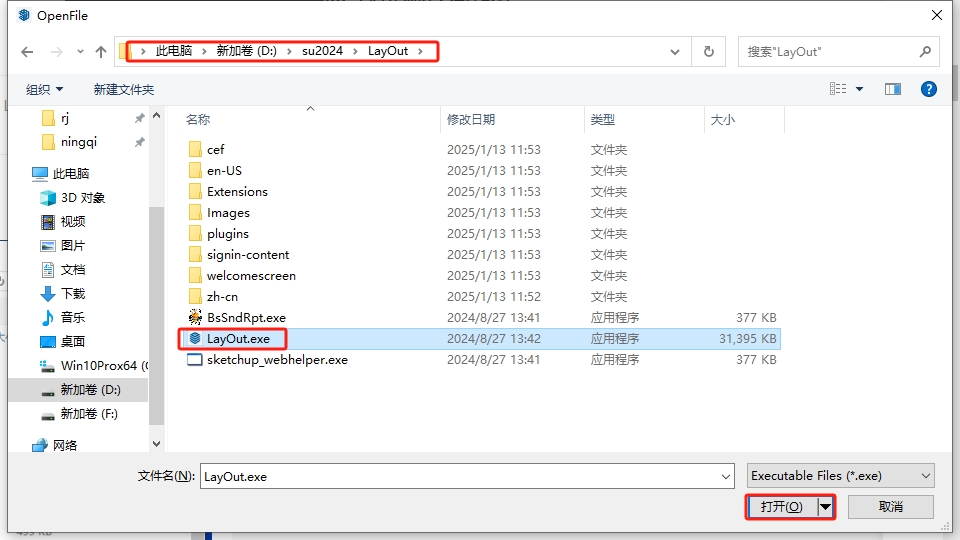Expand address bar history dropdown
Screen dimensions: 960x540
[675, 52]
